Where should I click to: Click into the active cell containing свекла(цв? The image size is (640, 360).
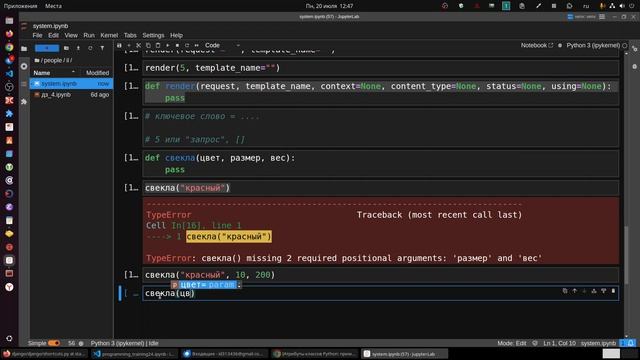380,293
